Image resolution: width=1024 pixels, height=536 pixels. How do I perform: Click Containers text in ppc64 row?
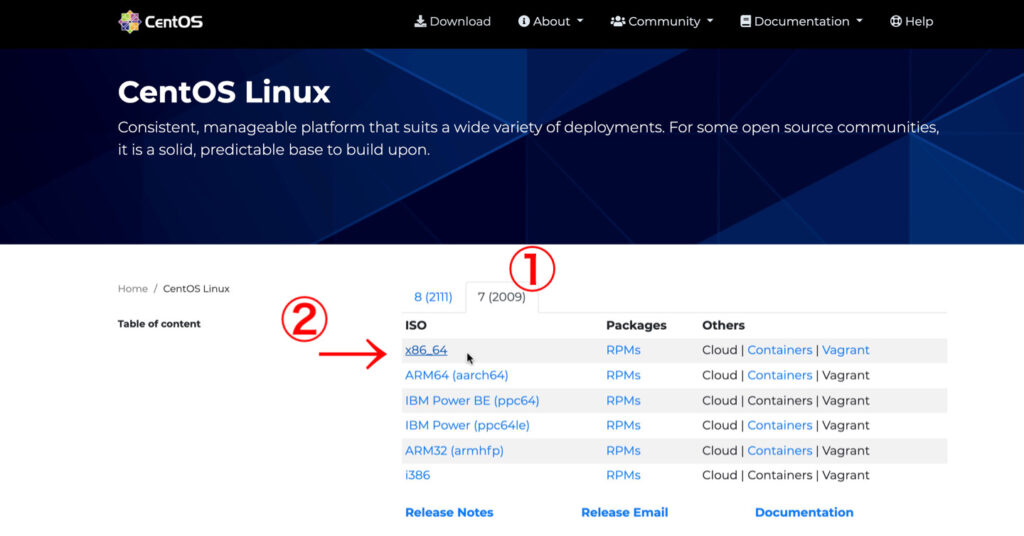coord(780,400)
